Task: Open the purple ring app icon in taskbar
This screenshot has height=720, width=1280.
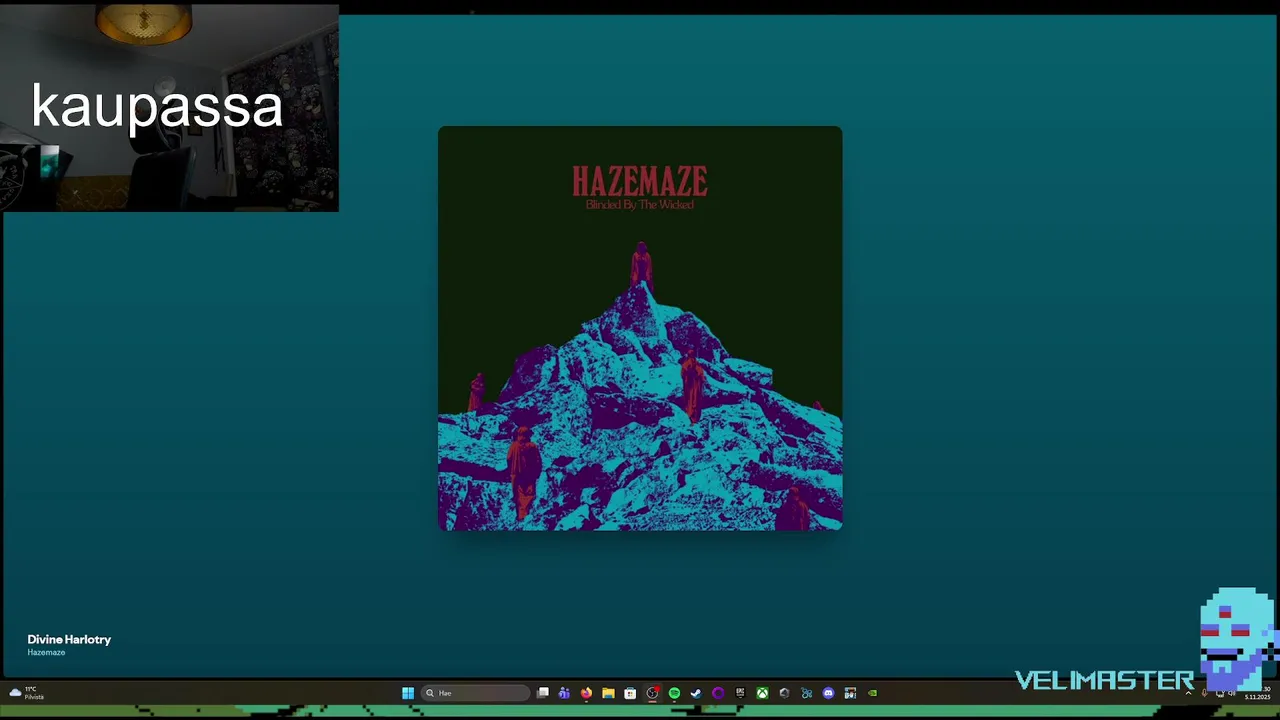Action: (718, 693)
